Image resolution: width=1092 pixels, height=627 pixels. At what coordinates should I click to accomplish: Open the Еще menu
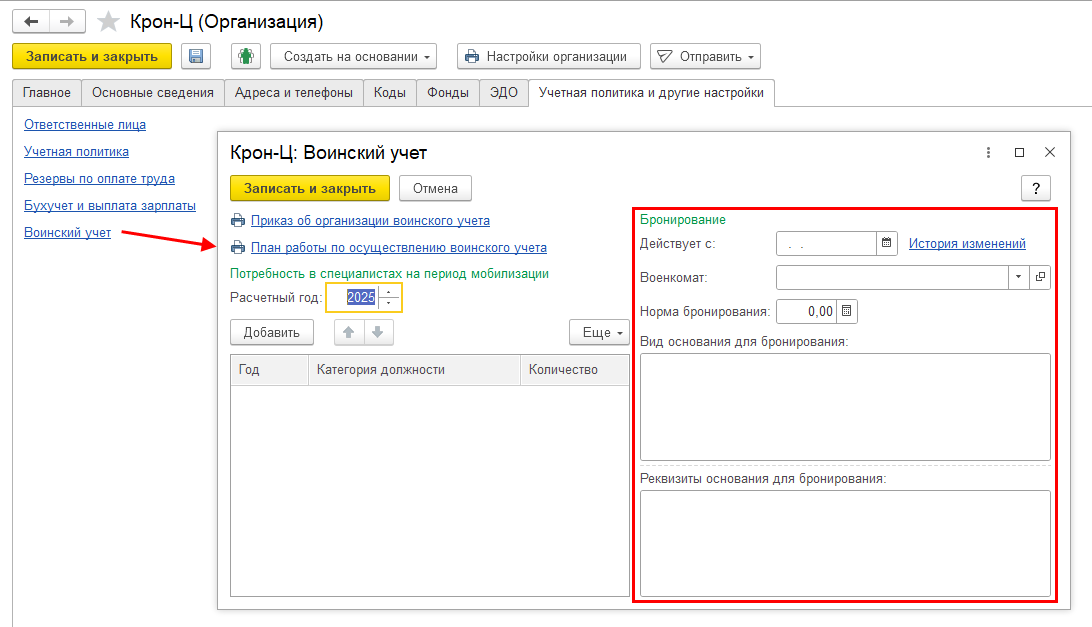tap(600, 332)
